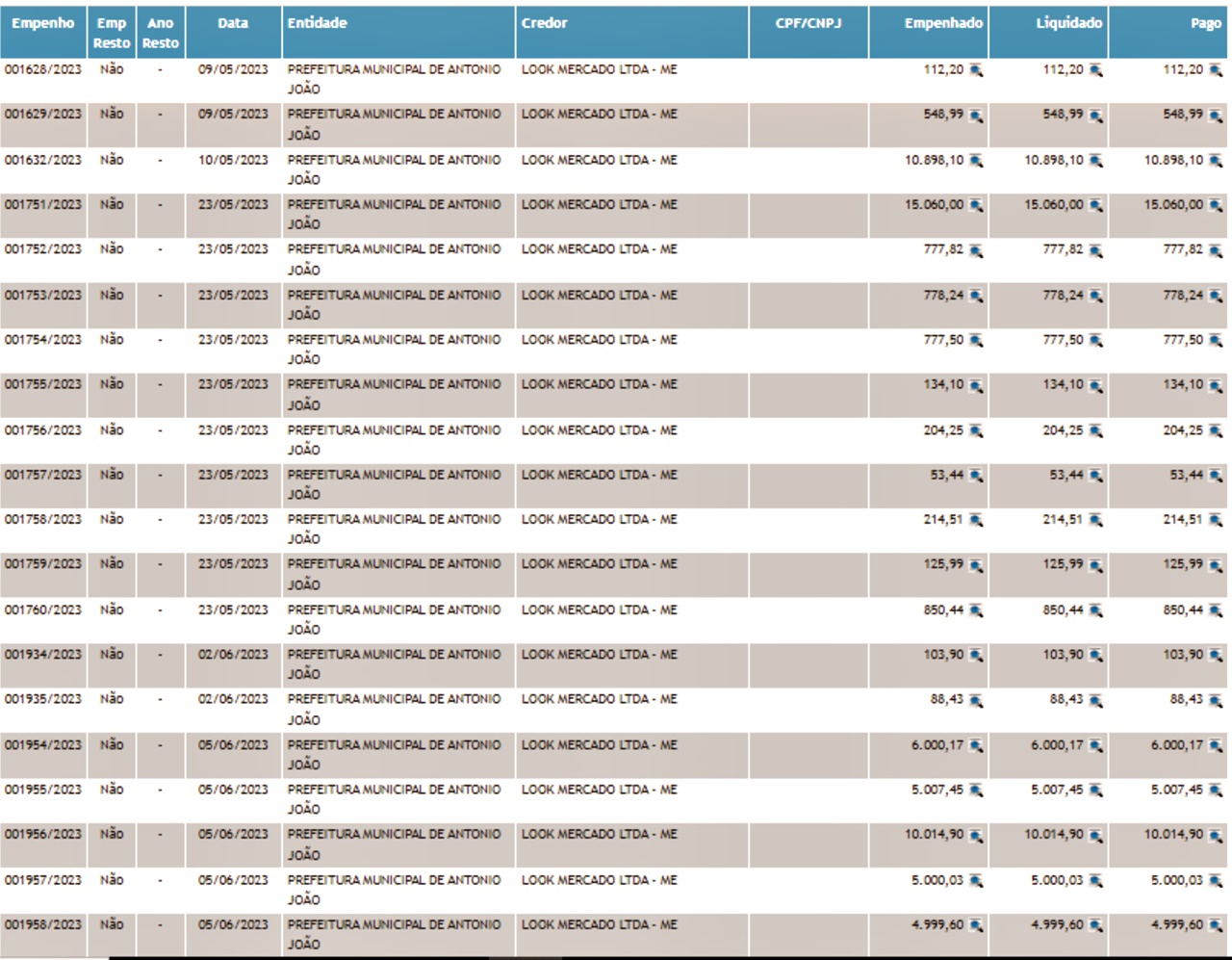
Task: Click magnifier next to Pago 5.000,03
Action: point(1216,880)
